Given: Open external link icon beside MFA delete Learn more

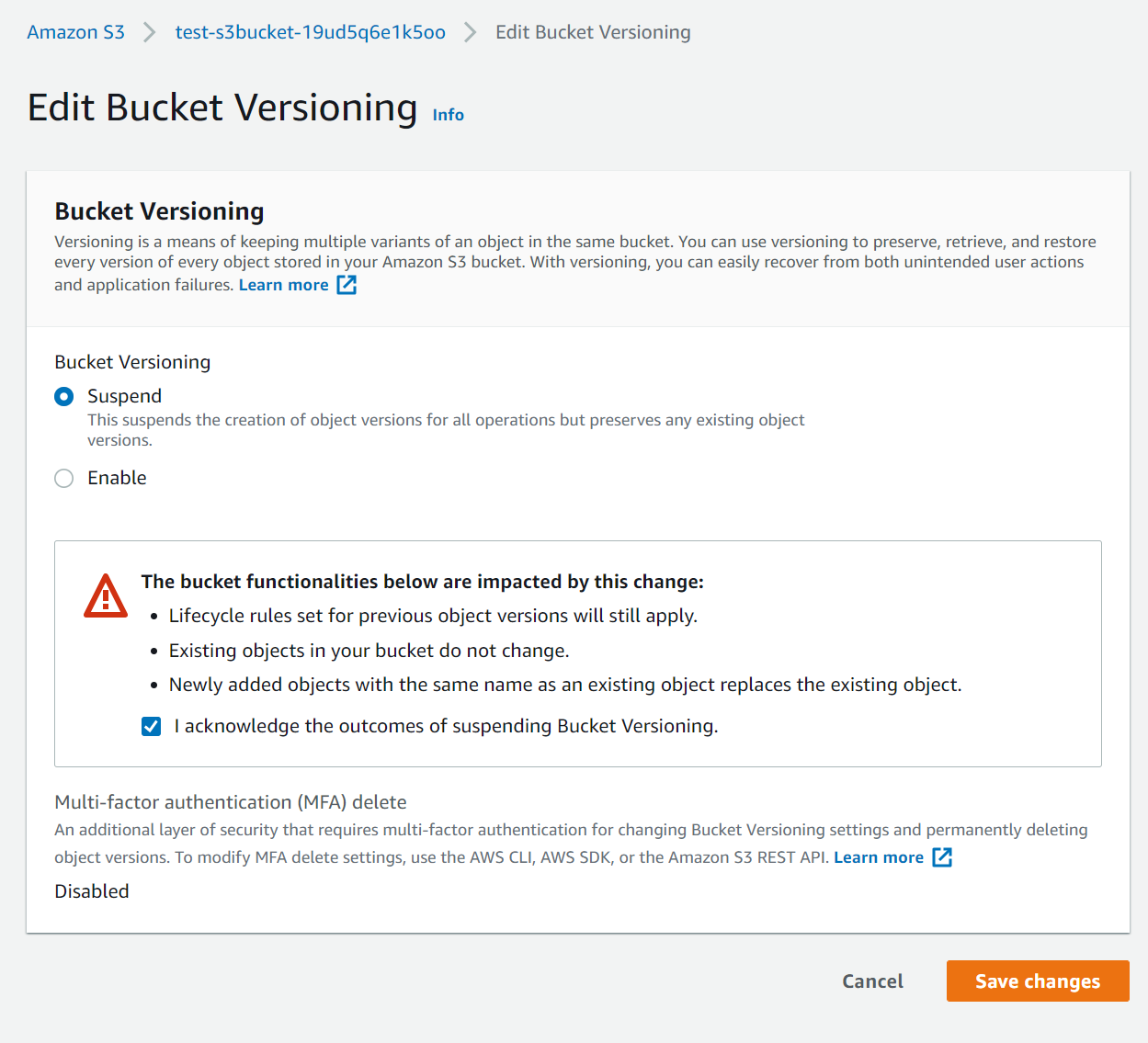Looking at the screenshot, I should pyautogui.click(x=942, y=857).
